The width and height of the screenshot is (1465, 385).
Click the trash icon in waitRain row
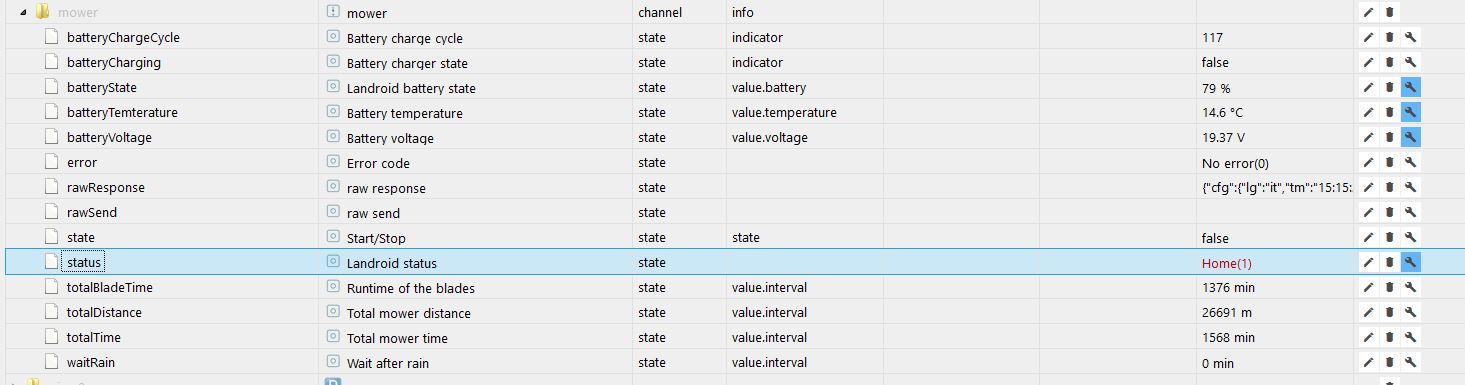[1389, 362]
